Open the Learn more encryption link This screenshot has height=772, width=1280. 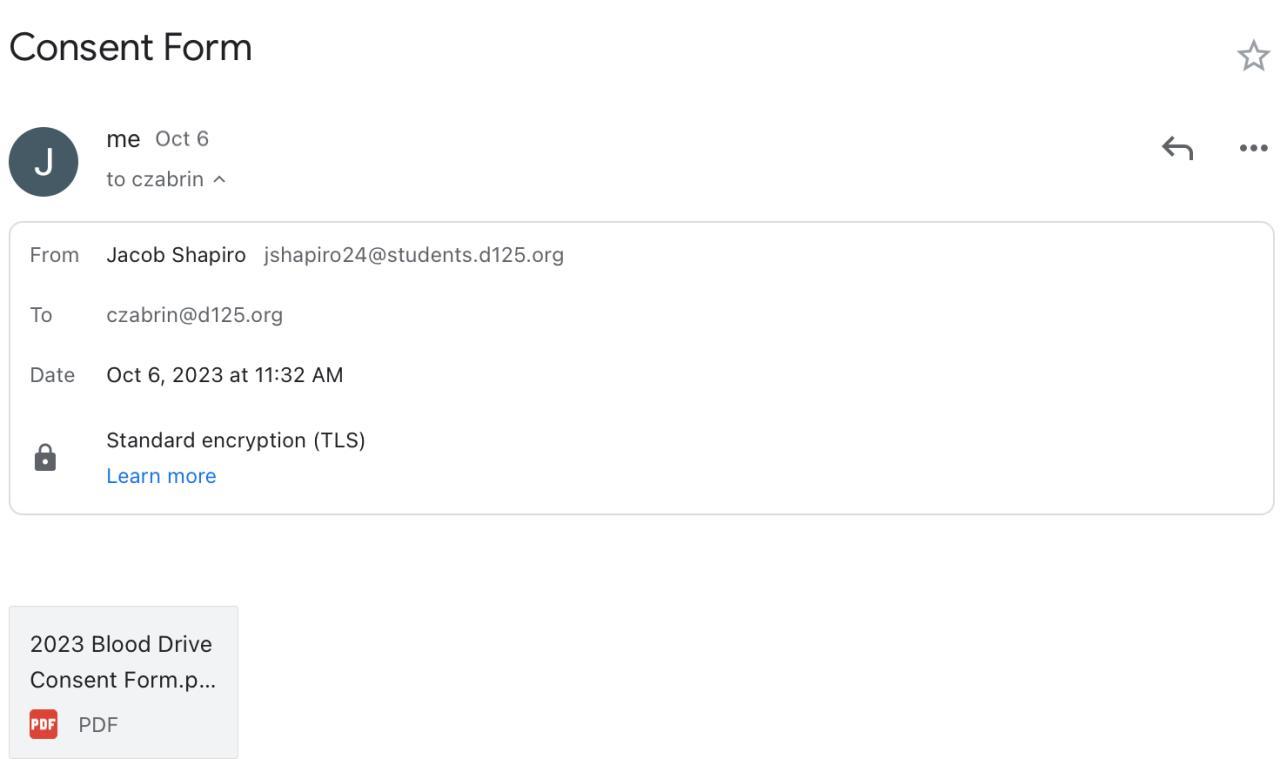pyautogui.click(x=161, y=476)
